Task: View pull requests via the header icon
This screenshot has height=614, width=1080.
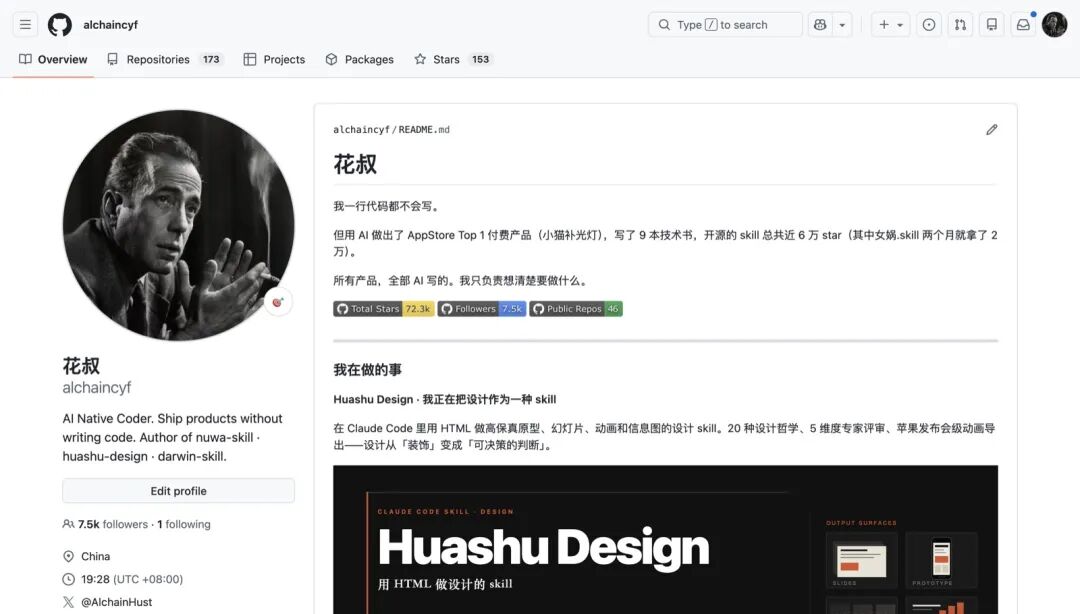Action: [960, 25]
